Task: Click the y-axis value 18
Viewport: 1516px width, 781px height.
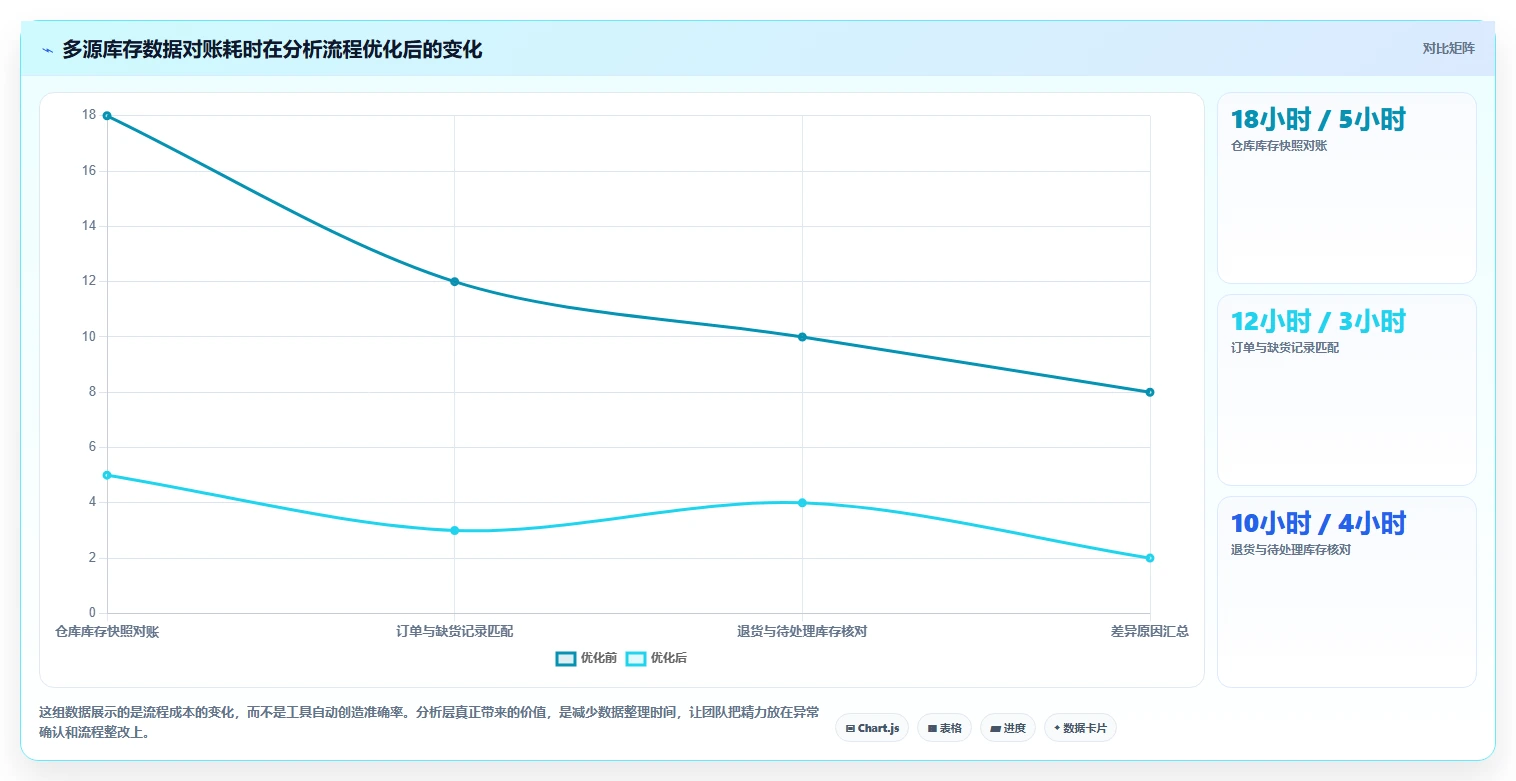Action: click(89, 115)
